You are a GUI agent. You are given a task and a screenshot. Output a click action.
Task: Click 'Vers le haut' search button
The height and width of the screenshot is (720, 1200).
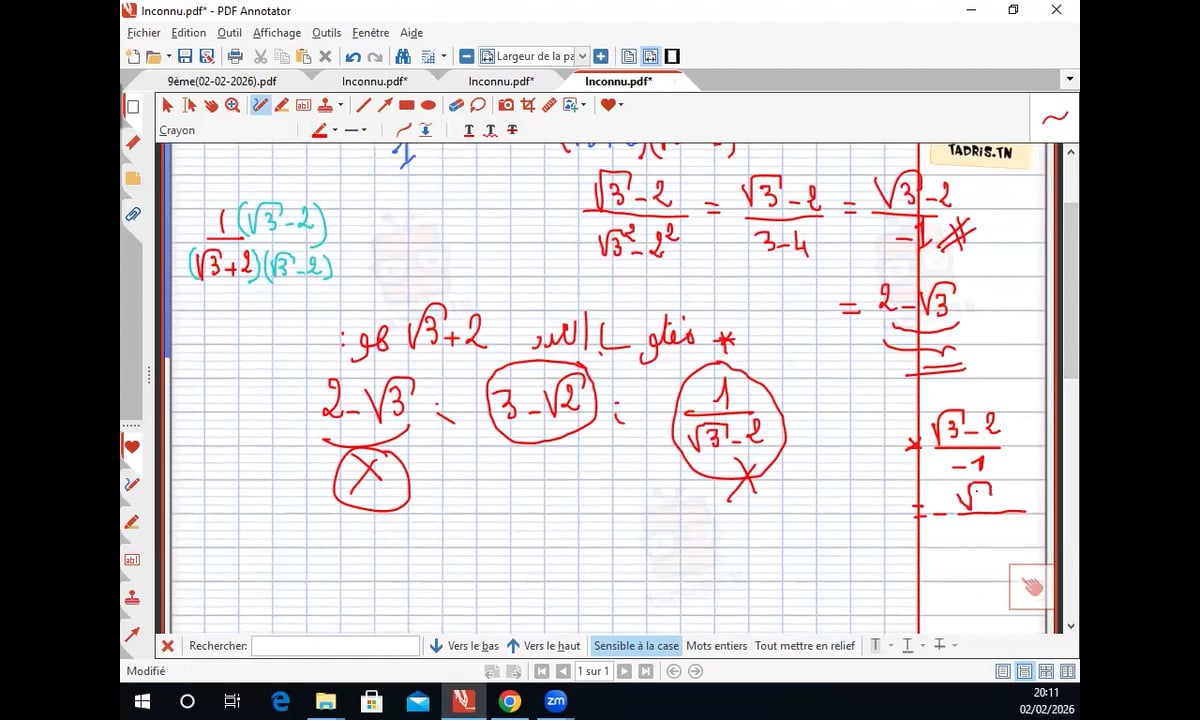(x=544, y=646)
